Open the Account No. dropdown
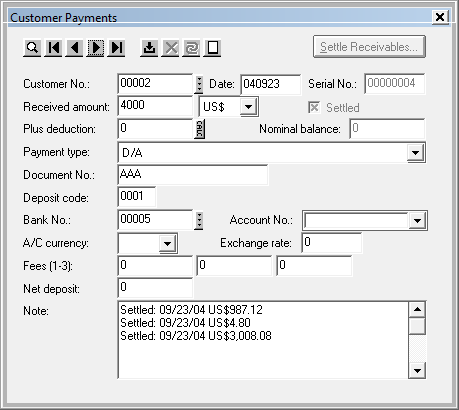Image resolution: width=459 pixels, height=410 pixels. pos(417,220)
